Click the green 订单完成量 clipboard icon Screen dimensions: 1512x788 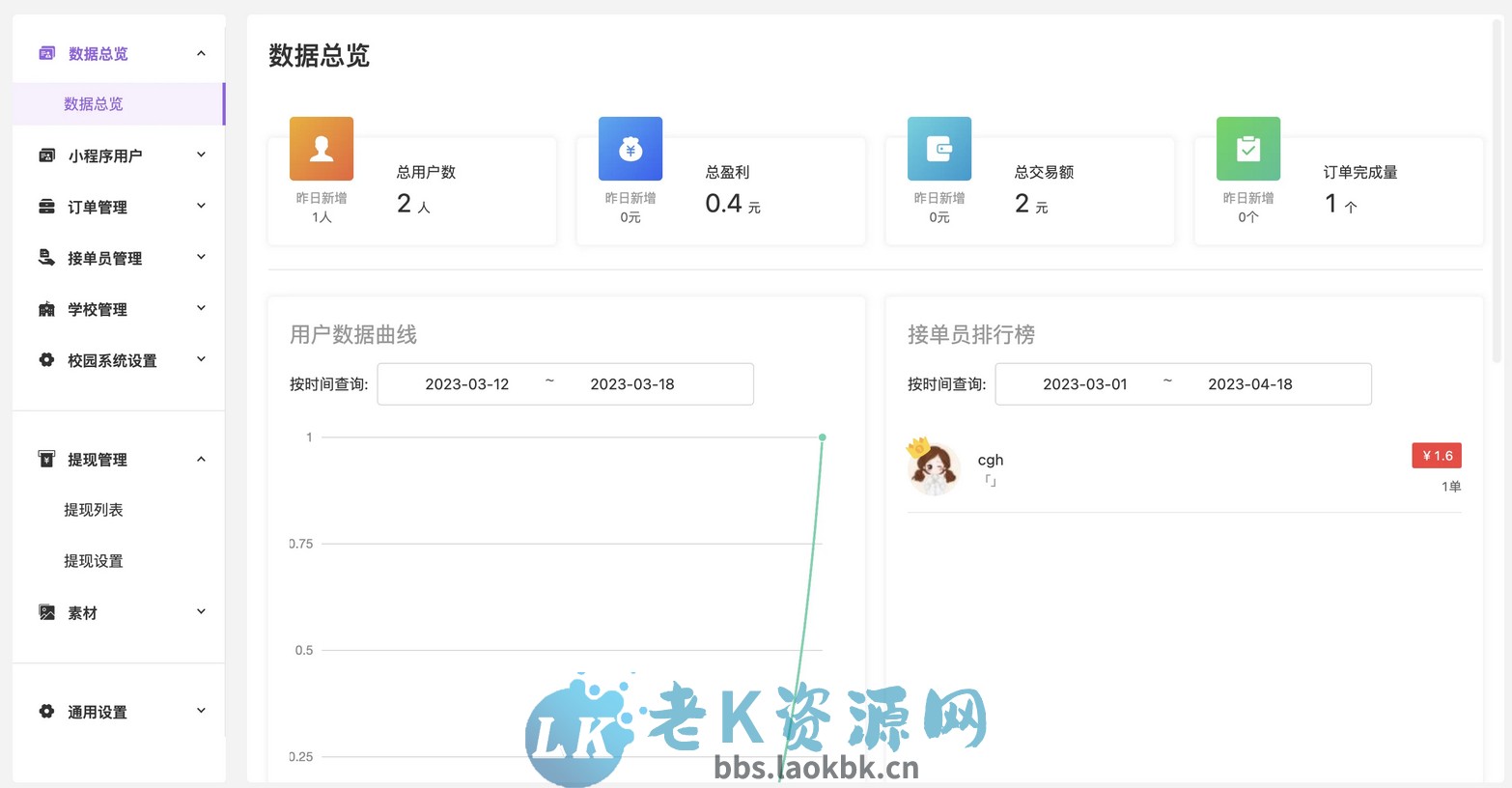pyautogui.click(x=1247, y=148)
